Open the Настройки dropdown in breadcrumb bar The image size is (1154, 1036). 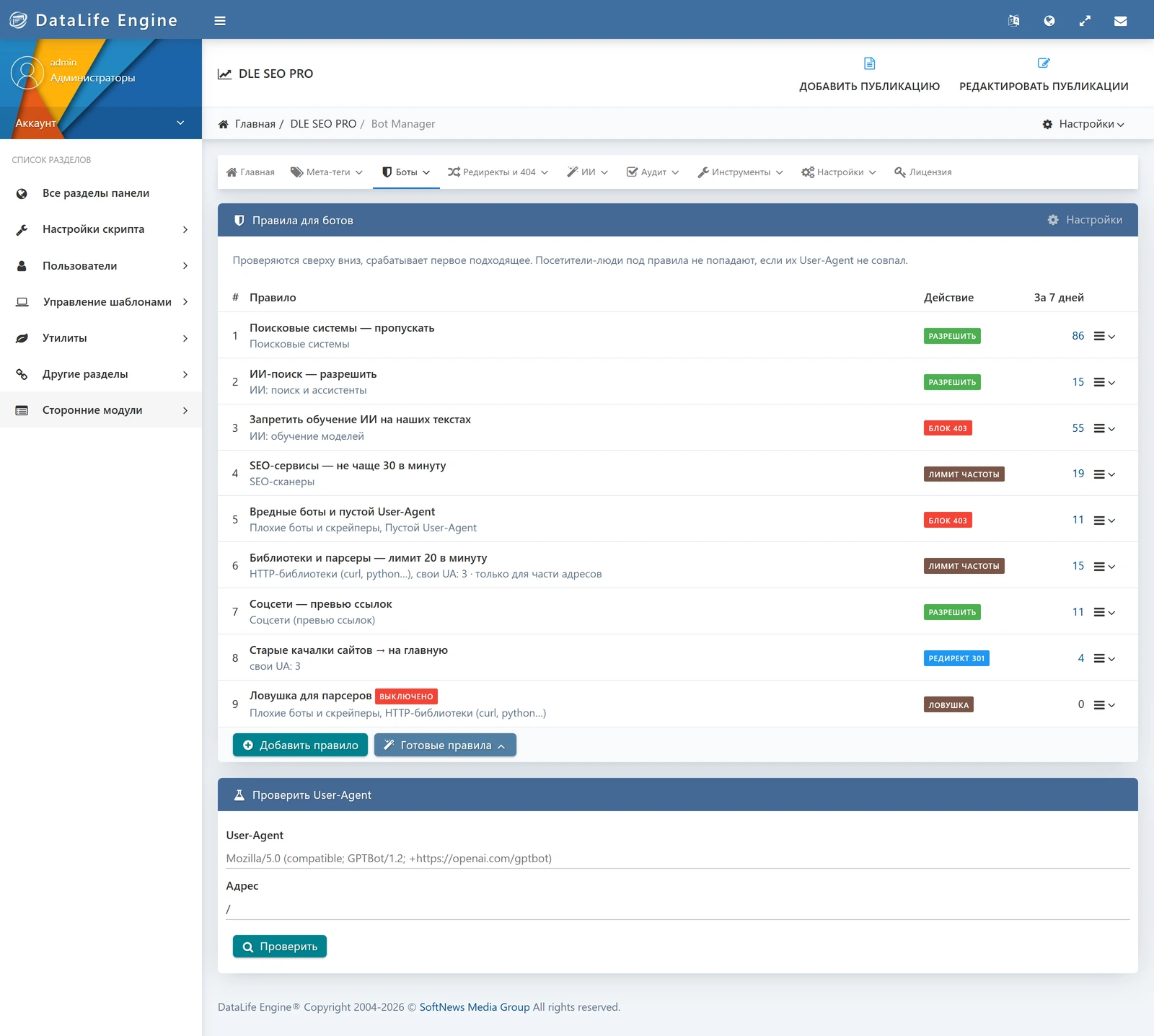1083,124
